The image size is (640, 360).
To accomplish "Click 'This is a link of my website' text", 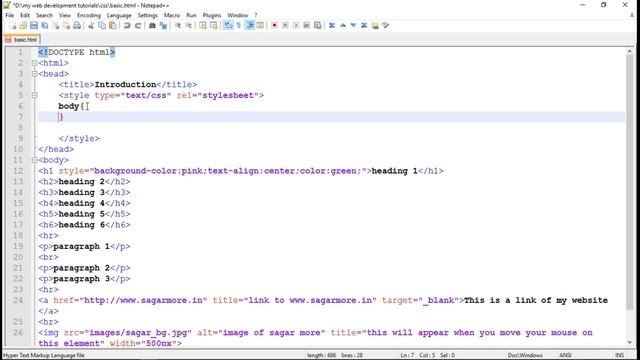I will (x=536, y=300).
